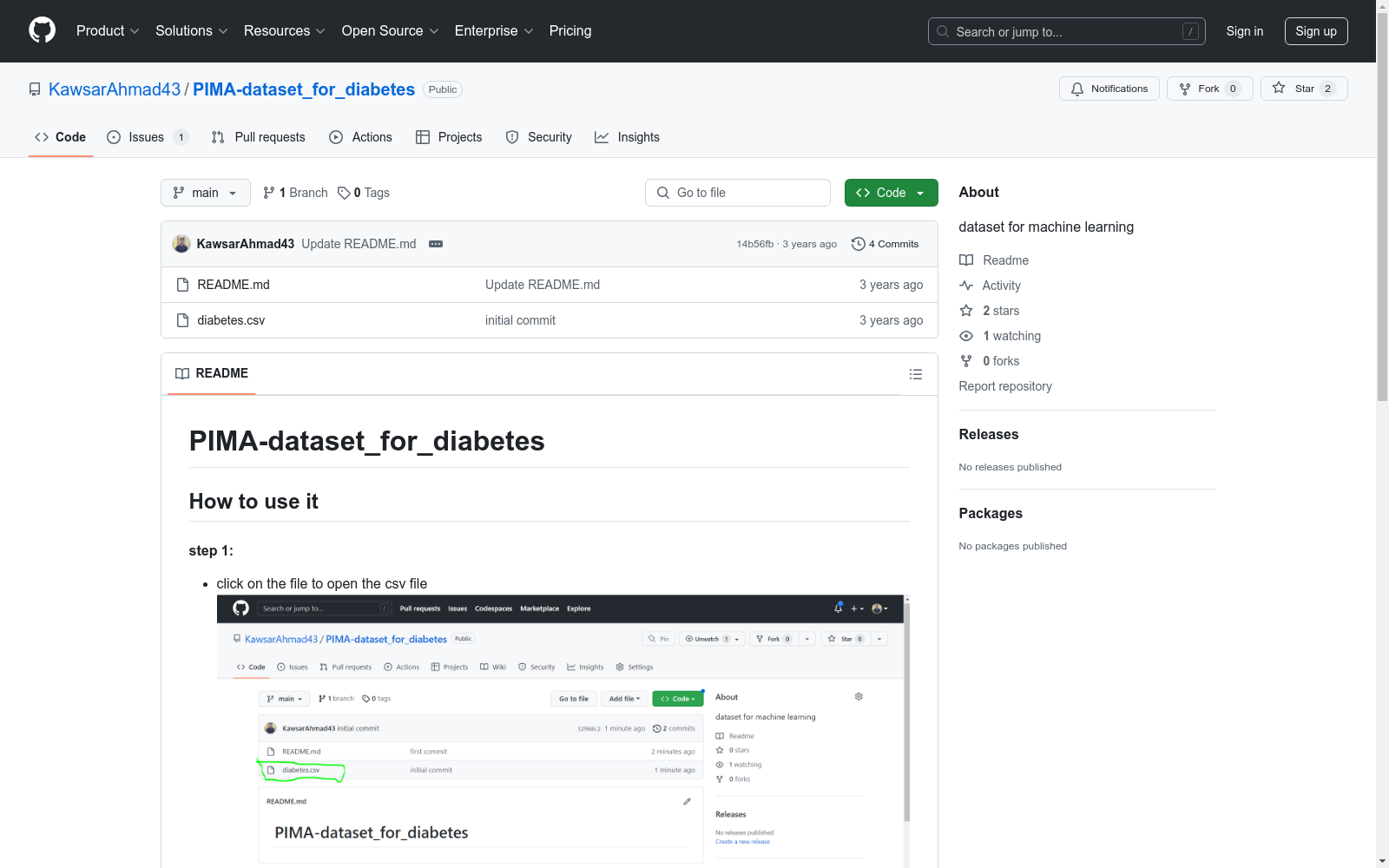Open README outline list icon

(915, 374)
